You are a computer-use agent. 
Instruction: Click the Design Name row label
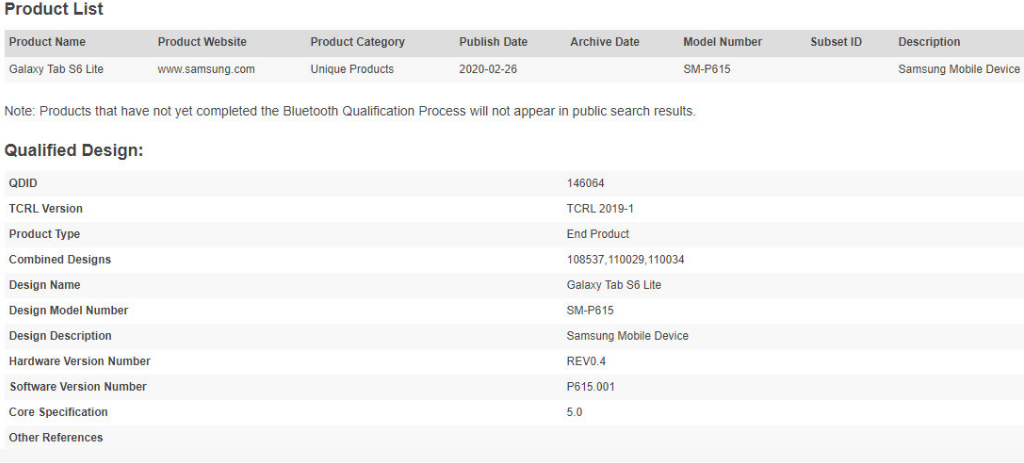point(44,285)
